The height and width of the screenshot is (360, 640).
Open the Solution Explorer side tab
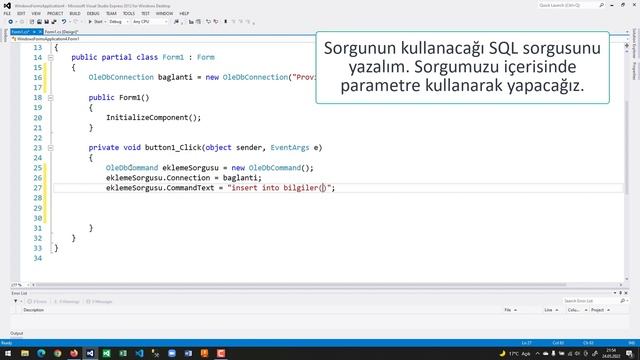click(634, 42)
